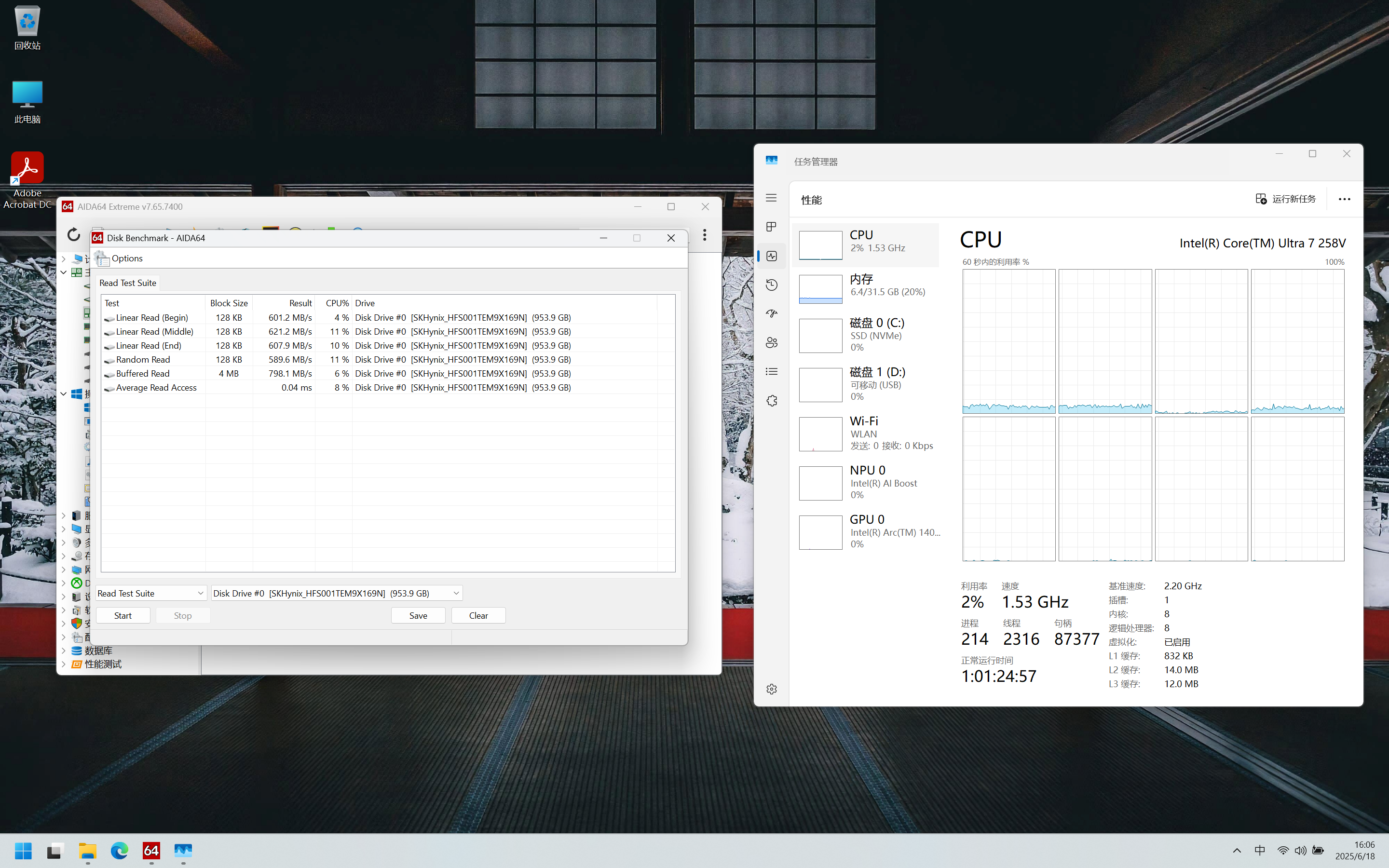Open the Disk Drive #0 selection dropdown
The image size is (1389, 868).
click(x=336, y=593)
